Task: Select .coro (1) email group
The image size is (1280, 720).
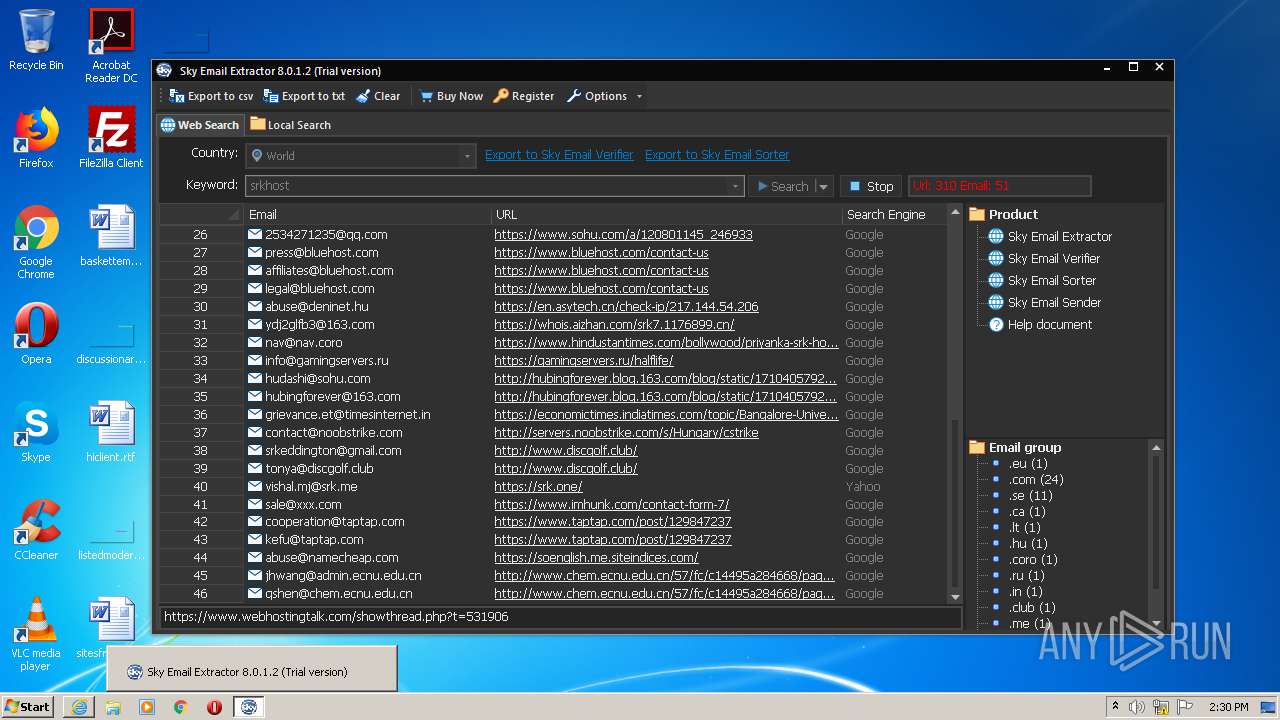Action: point(1032,560)
